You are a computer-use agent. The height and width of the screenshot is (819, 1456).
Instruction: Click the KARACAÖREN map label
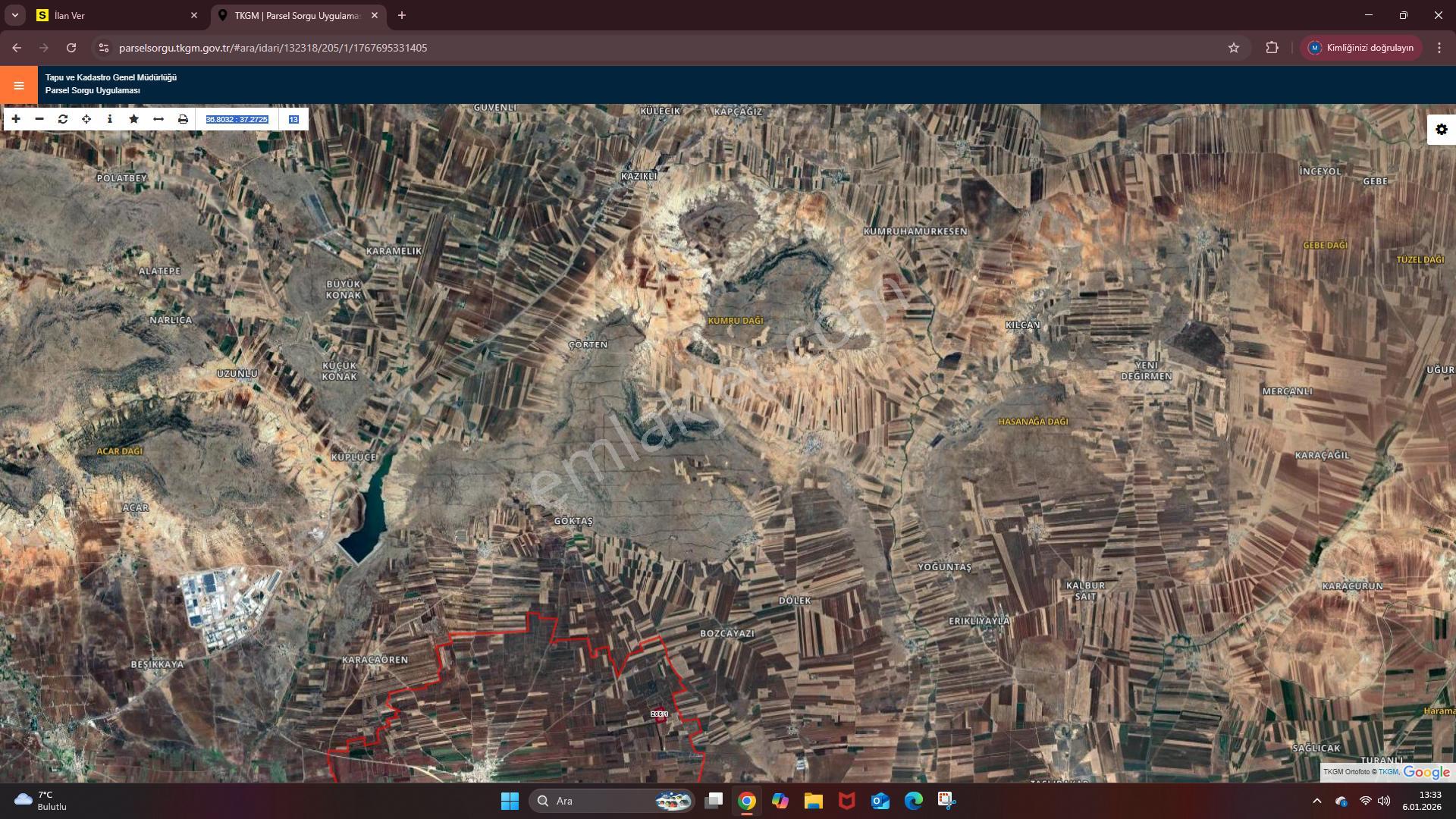point(375,660)
